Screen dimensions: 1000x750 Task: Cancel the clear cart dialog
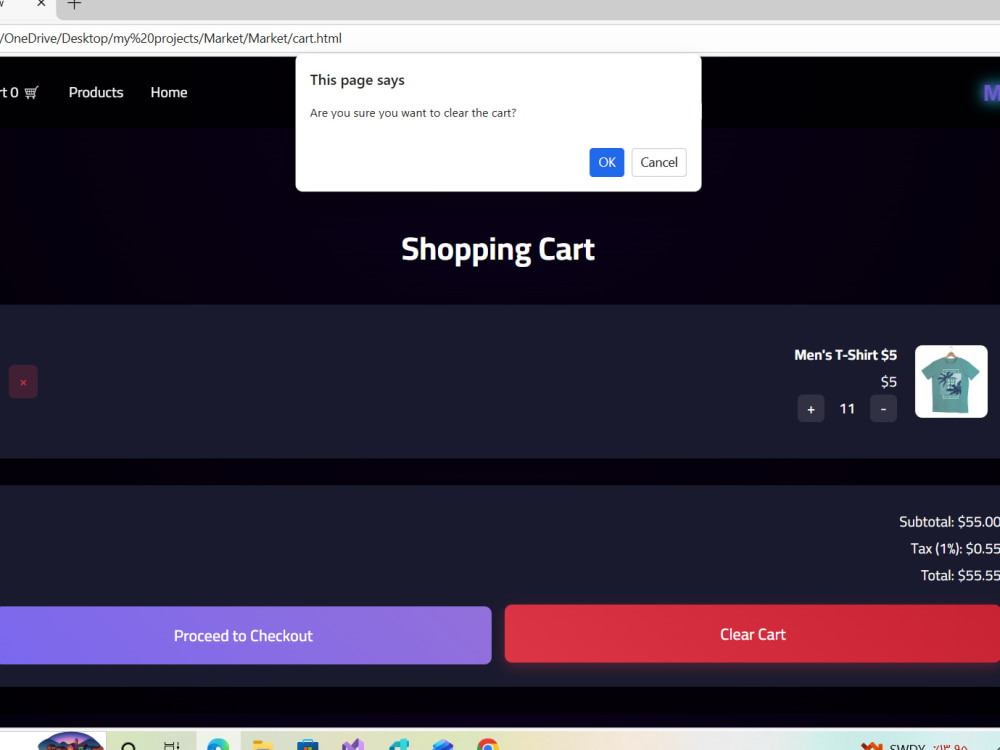pos(659,162)
